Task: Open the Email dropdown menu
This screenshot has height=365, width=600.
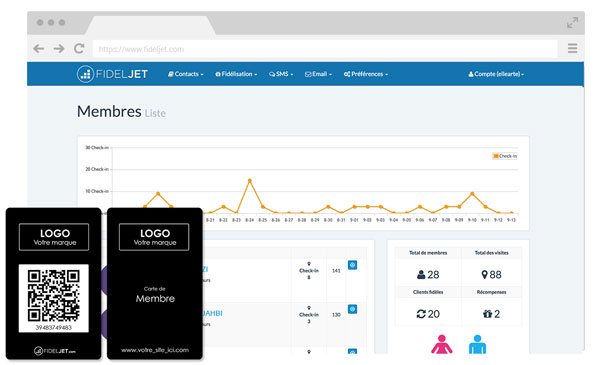Action: (318, 74)
